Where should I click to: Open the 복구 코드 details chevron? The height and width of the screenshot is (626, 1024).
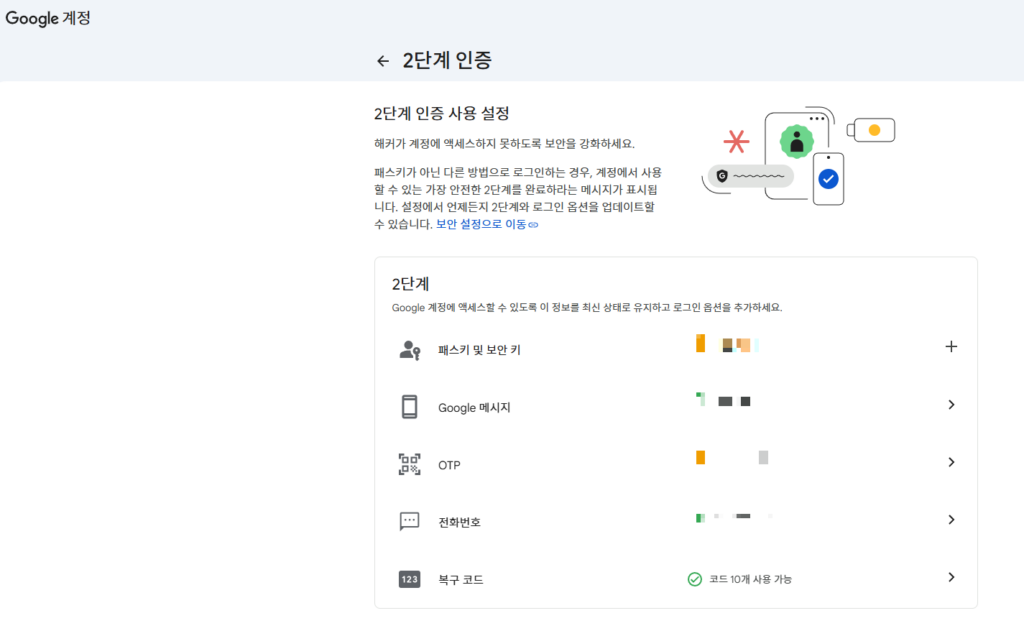(x=950, y=577)
